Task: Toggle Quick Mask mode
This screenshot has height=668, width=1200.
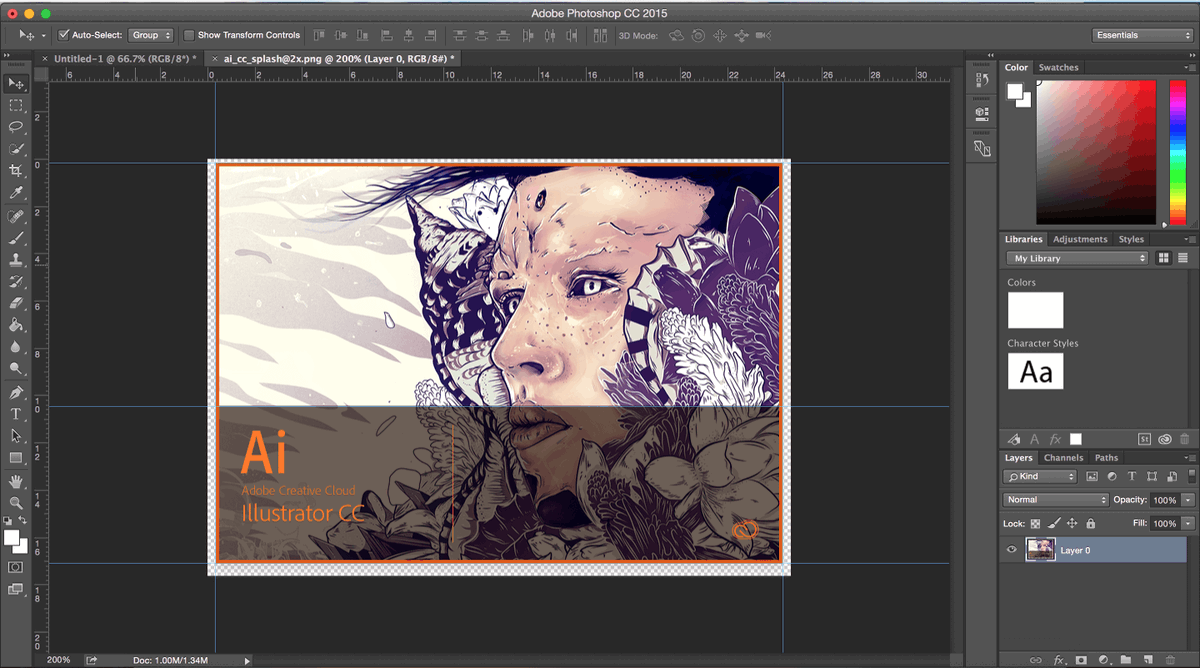Action: pyautogui.click(x=16, y=567)
